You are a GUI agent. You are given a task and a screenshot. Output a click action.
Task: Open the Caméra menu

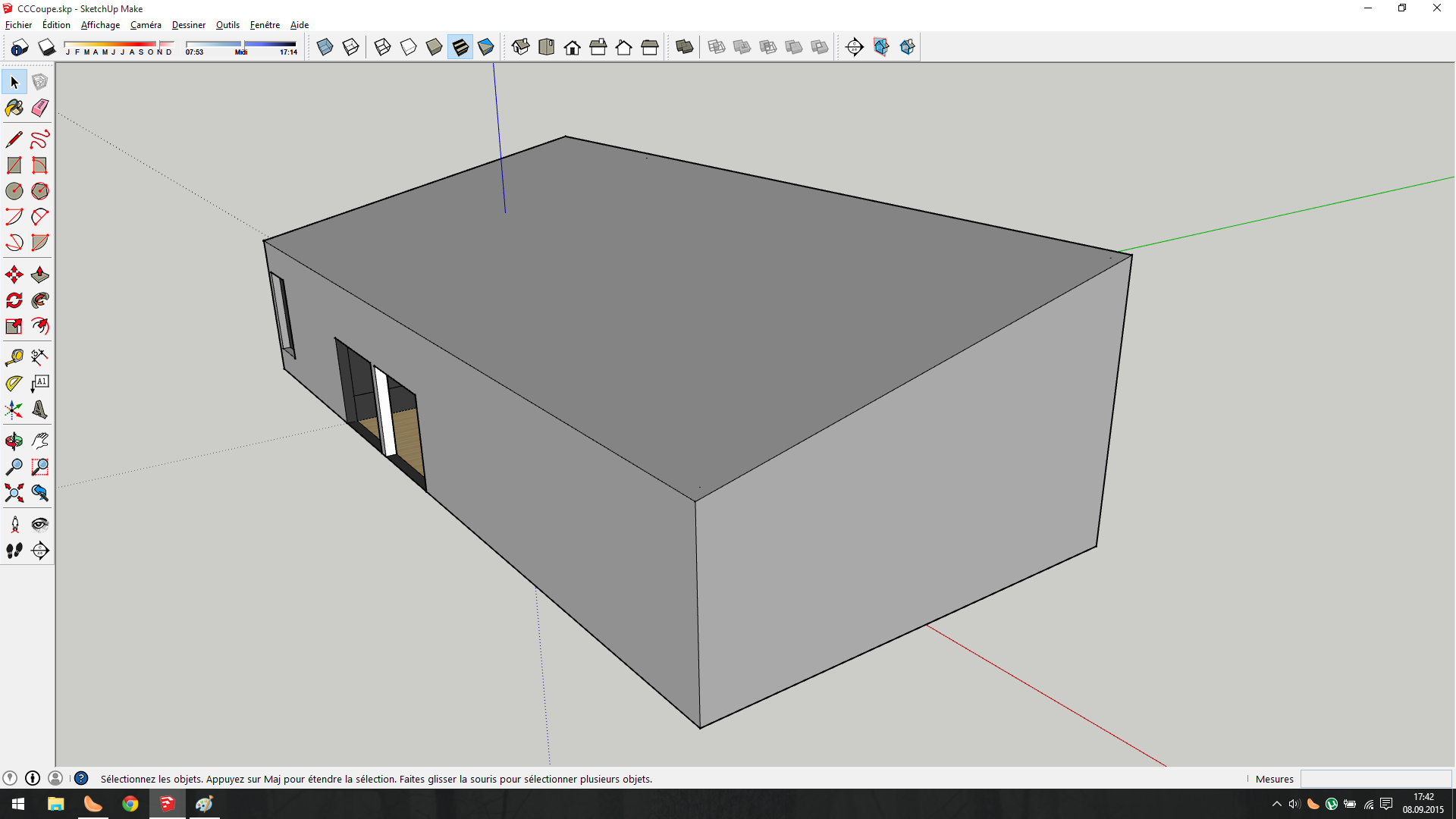tap(146, 25)
